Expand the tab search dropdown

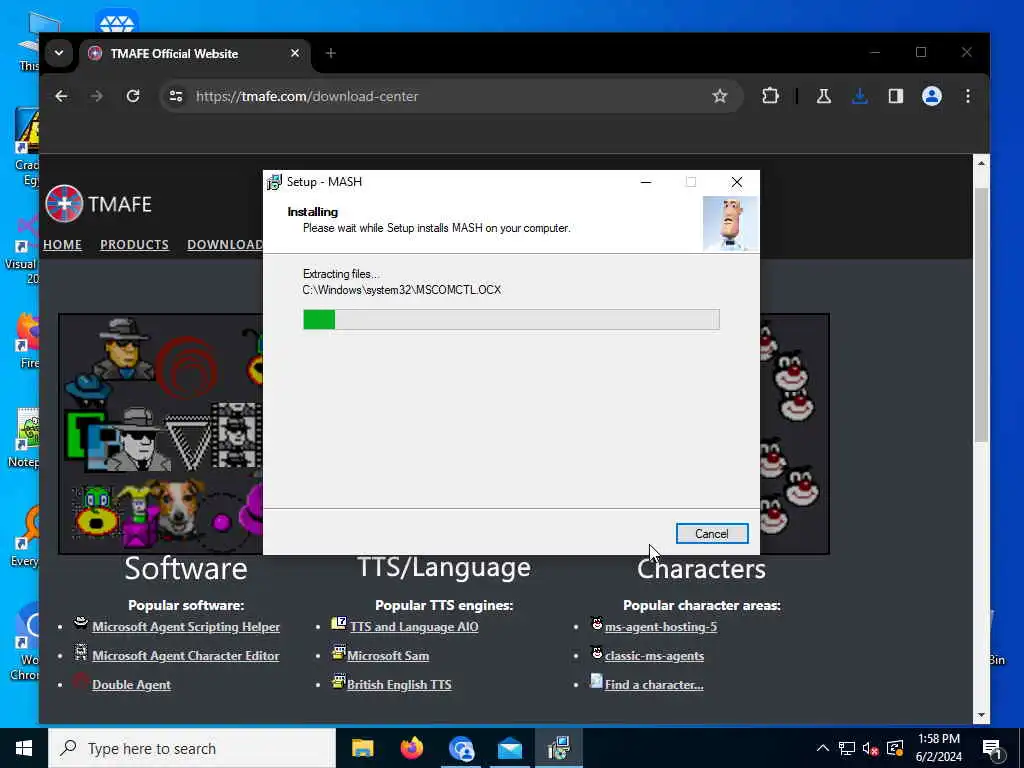(59, 53)
